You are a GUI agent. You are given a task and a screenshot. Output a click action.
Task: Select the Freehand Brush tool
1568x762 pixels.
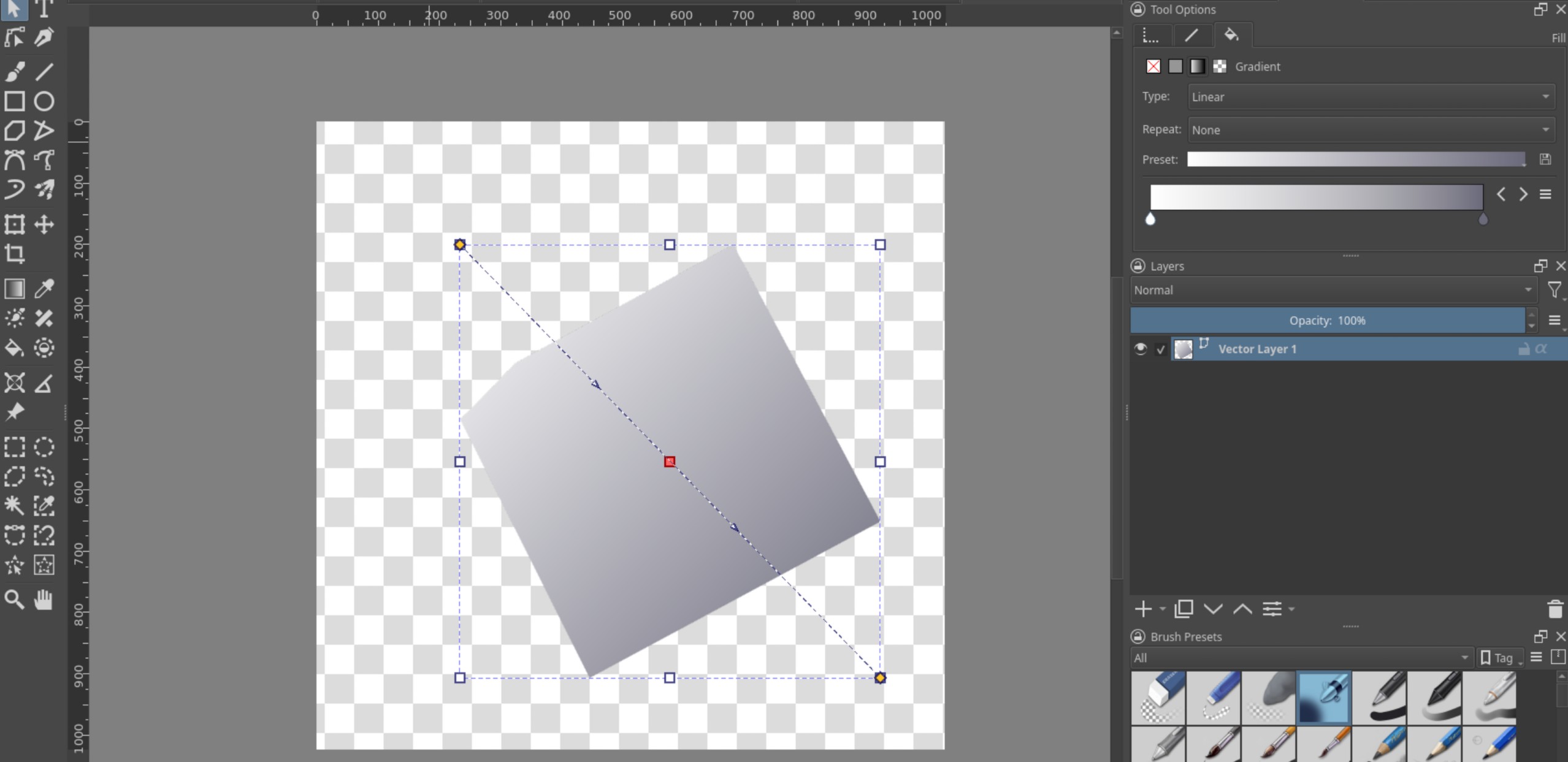click(x=15, y=72)
